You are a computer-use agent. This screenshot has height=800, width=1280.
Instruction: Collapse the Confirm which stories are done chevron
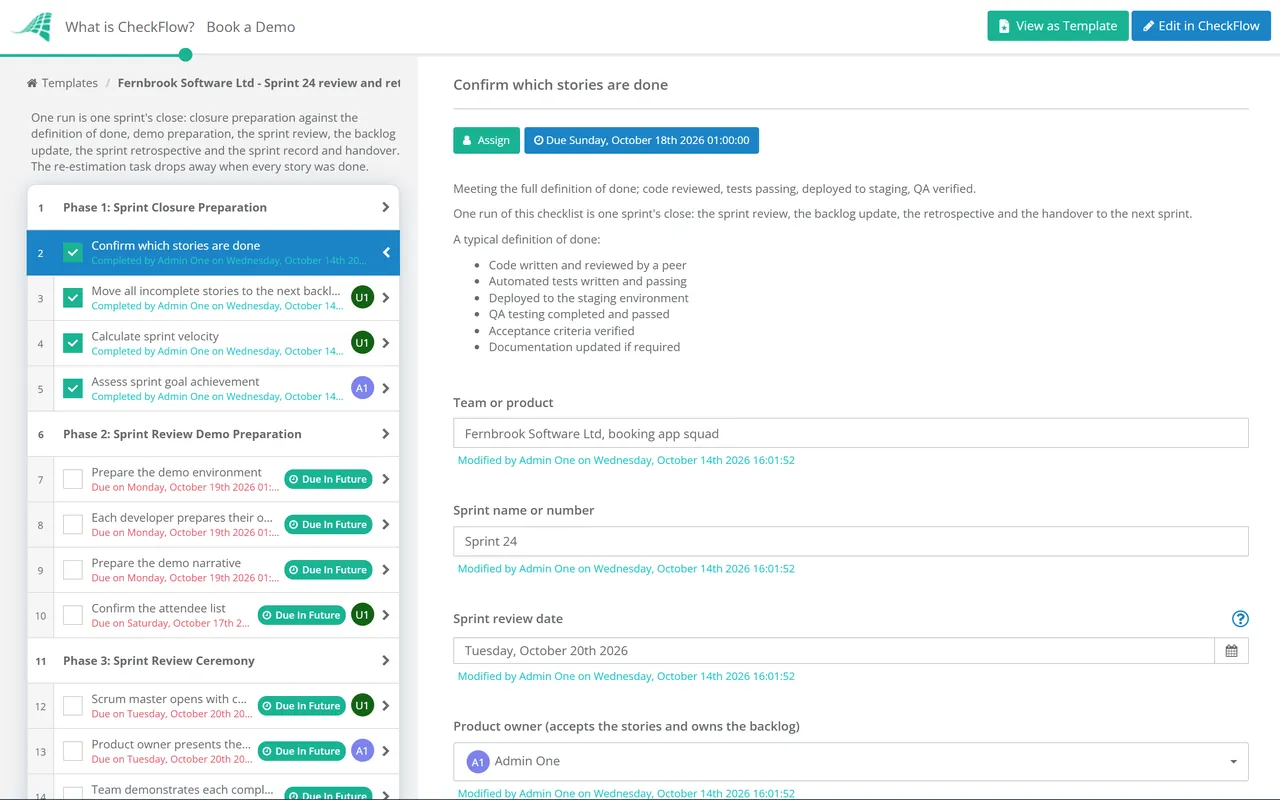click(386, 253)
